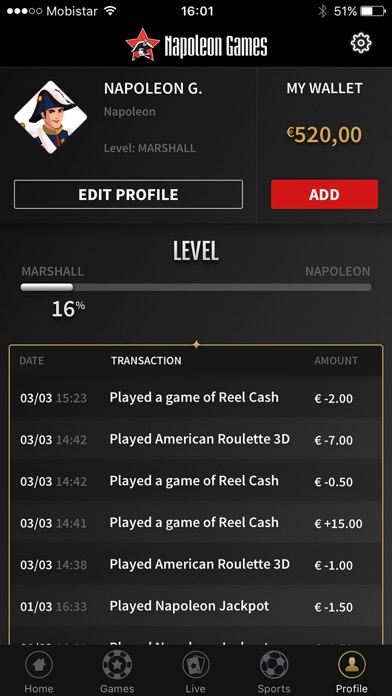Click the red ADD button
This screenshot has width=392, height=696.
click(325, 194)
